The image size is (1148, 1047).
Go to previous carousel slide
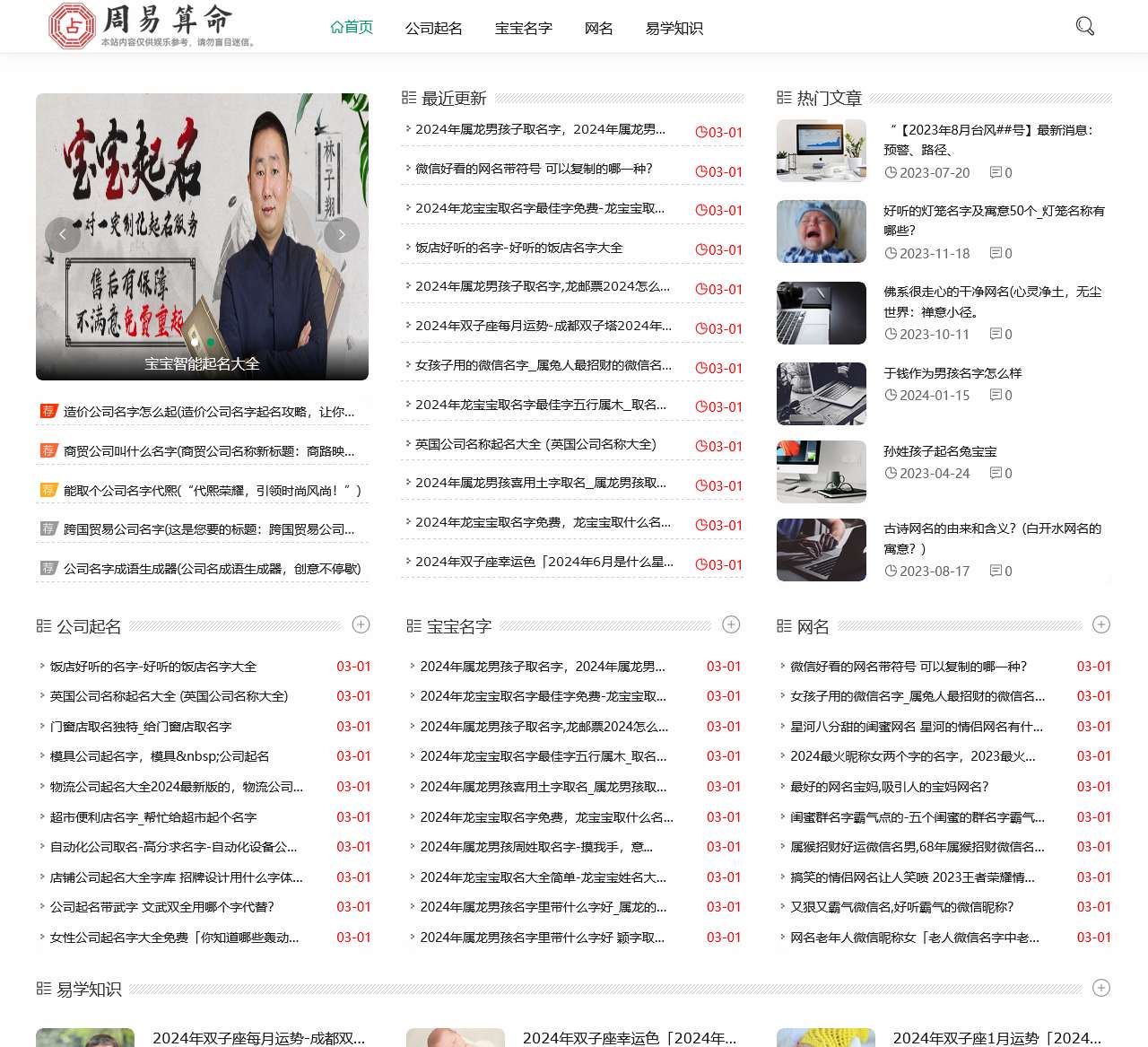click(x=63, y=235)
